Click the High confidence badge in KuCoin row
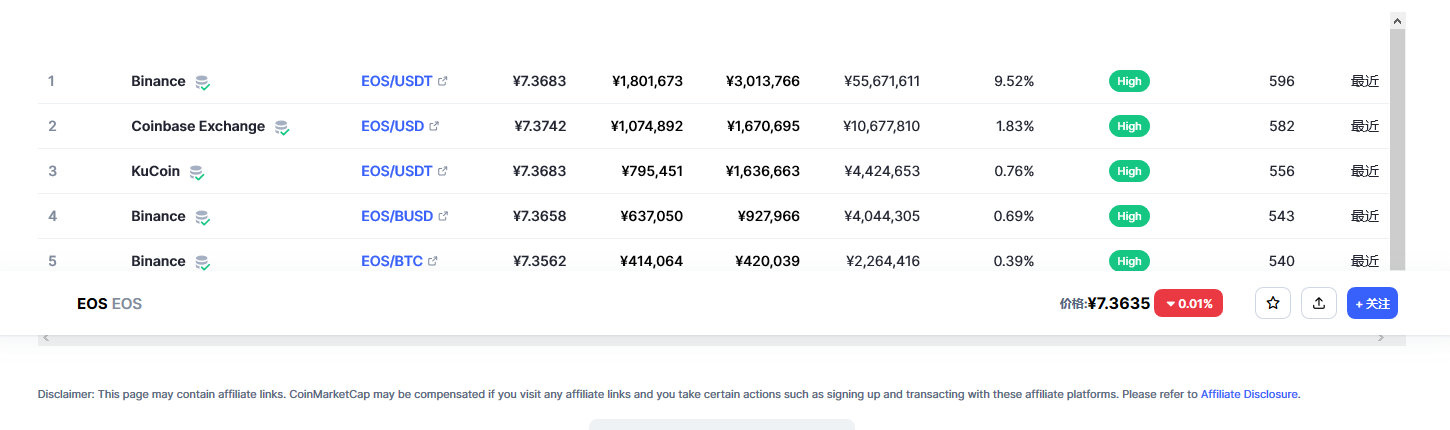The height and width of the screenshot is (430, 1450). (x=1129, y=171)
